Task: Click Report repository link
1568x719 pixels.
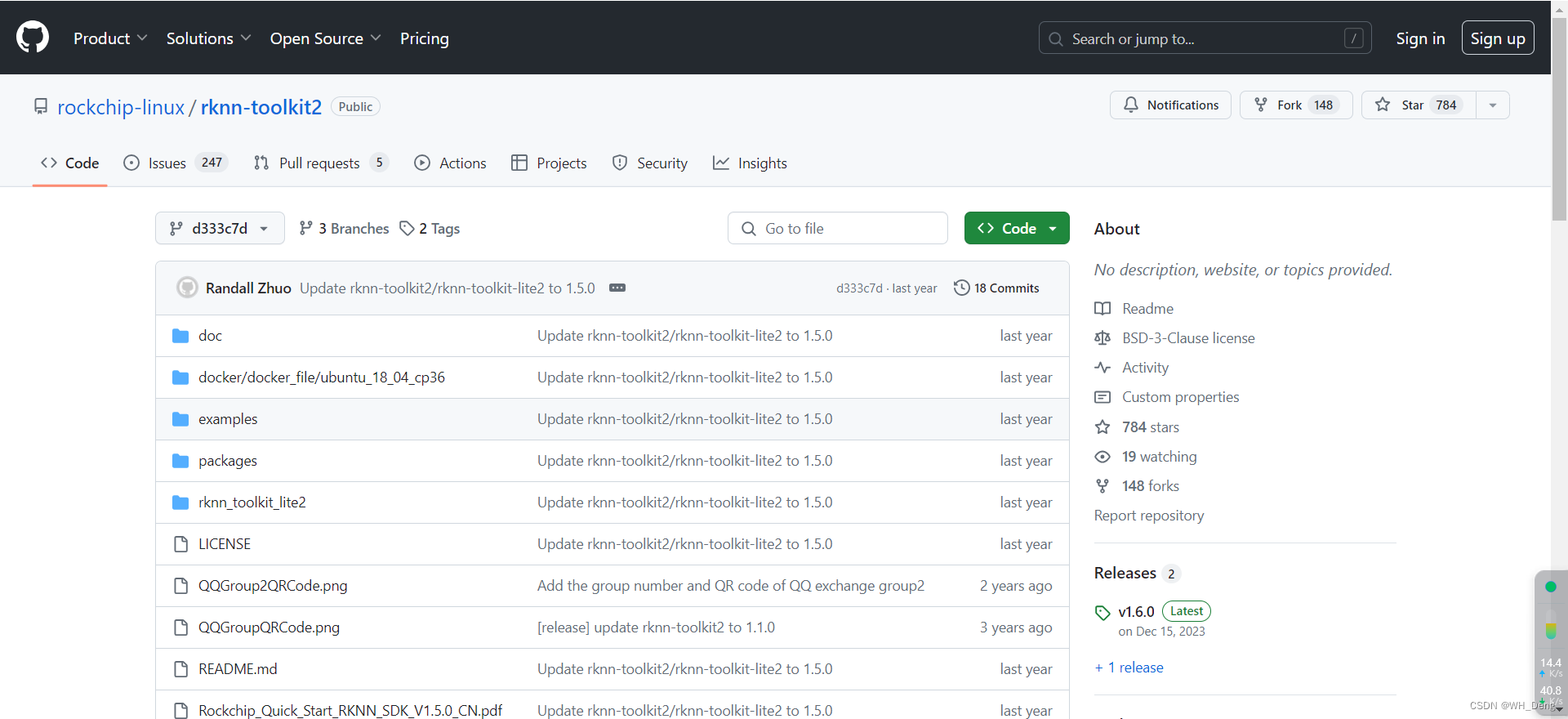Action: point(1149,516)
